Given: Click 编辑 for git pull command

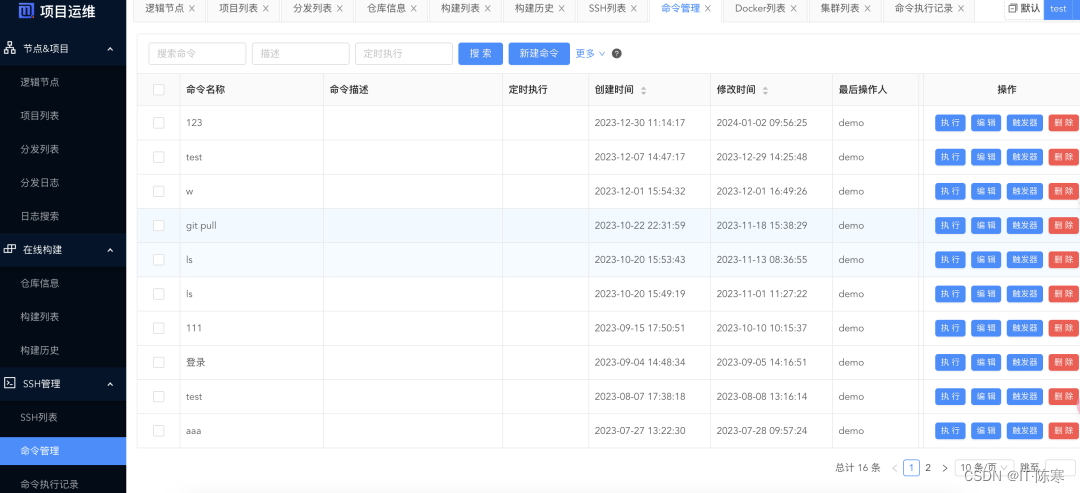Looking at the screenshot, I should (x=986, y=225).
